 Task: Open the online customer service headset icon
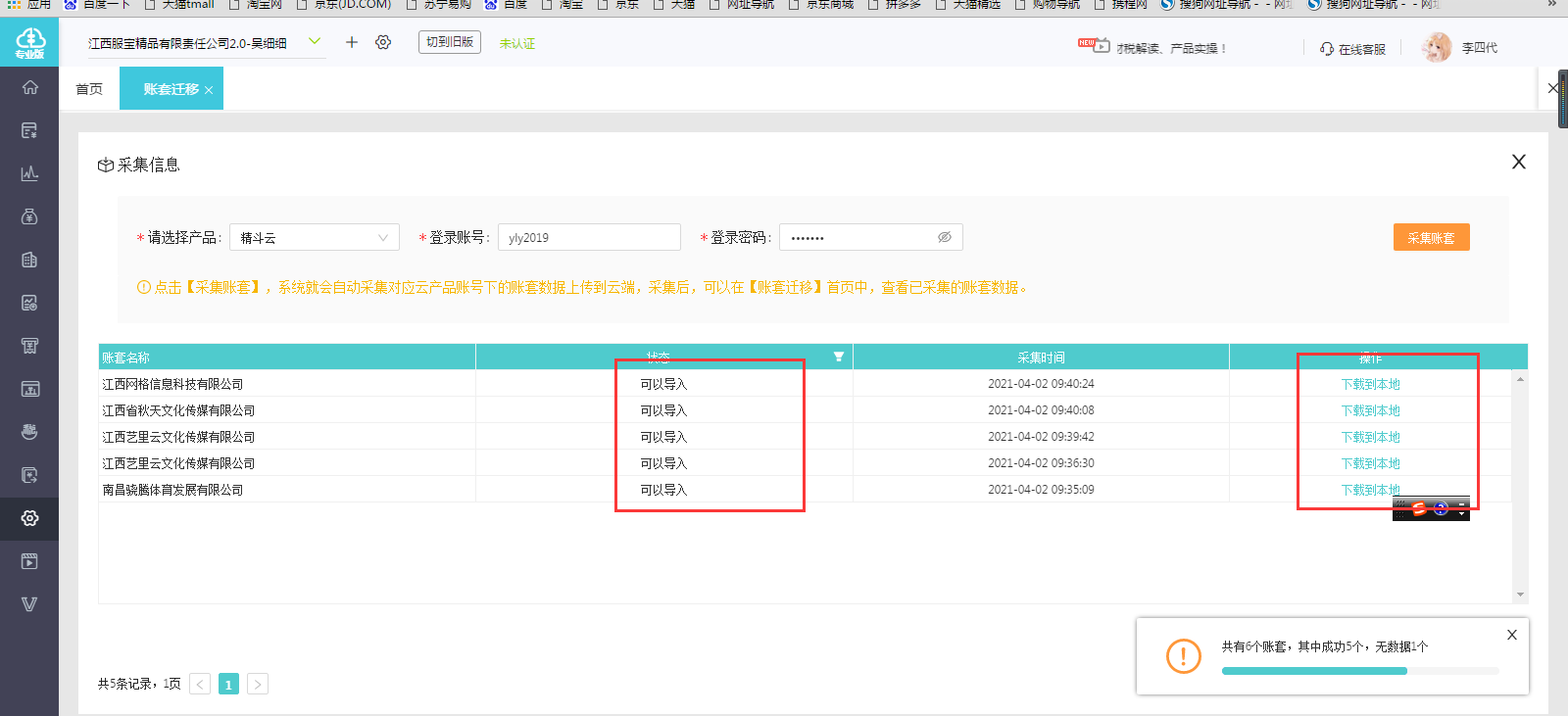(1327, 48)
